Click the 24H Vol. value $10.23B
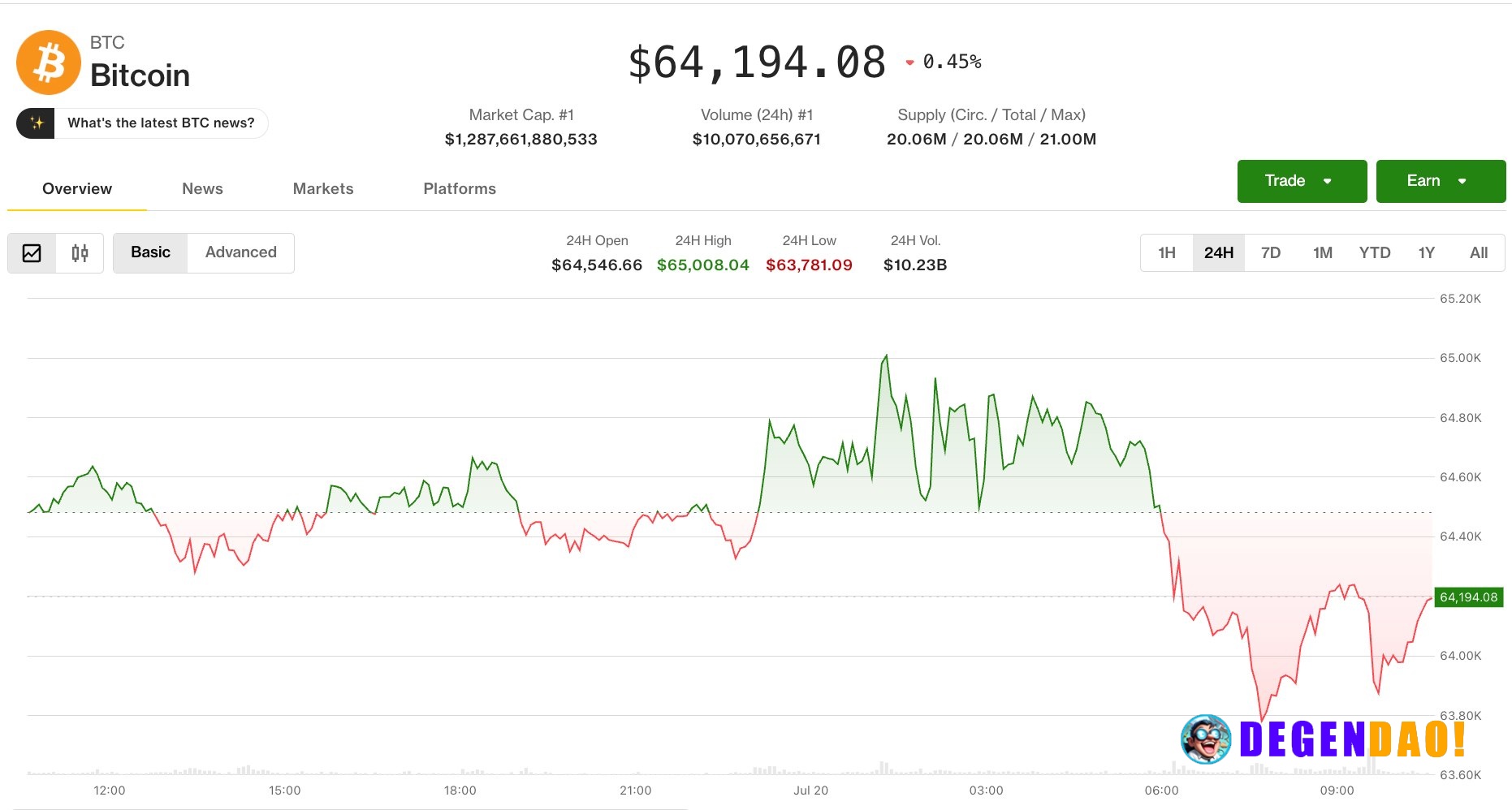 pos(915,265)
